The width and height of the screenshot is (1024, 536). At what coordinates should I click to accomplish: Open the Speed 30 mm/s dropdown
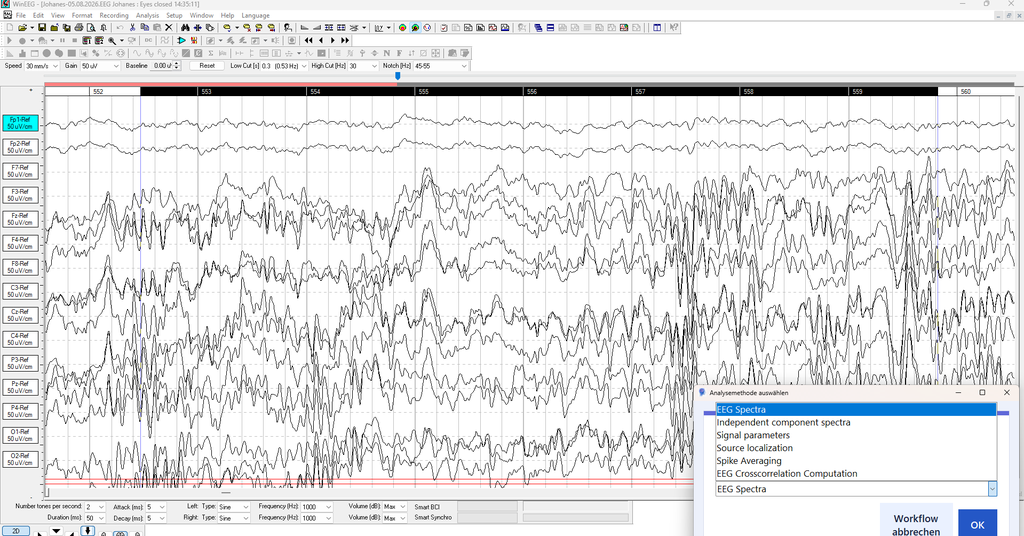tap(55, 66)
